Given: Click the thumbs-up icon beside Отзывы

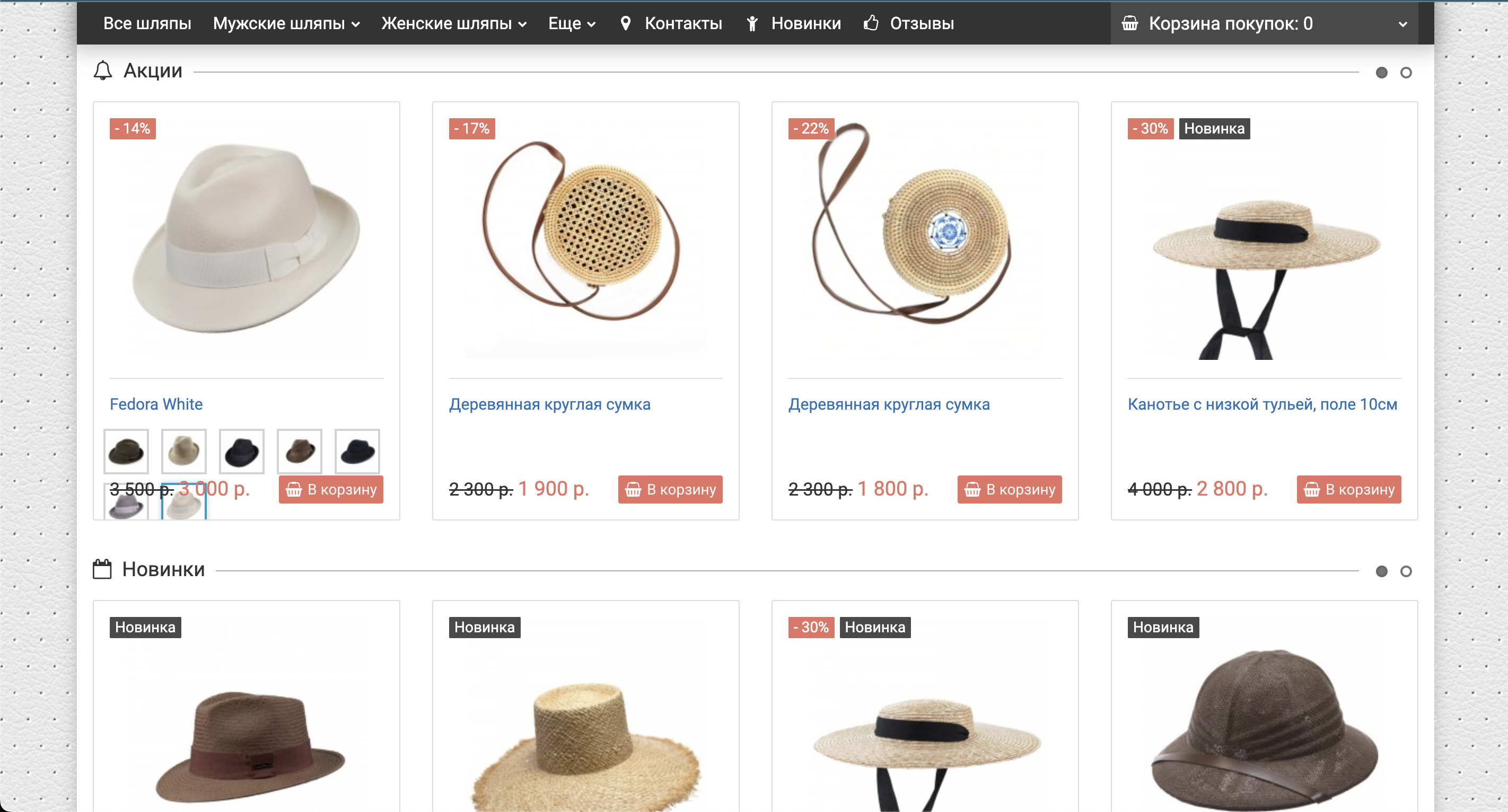Looking at the screenshot, I should tap(871, 23).
